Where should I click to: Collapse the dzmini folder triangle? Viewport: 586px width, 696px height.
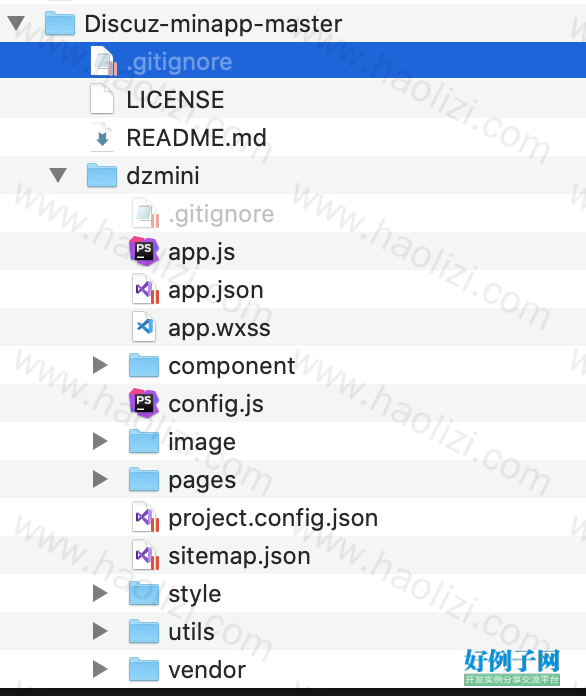tap(58, 175)
